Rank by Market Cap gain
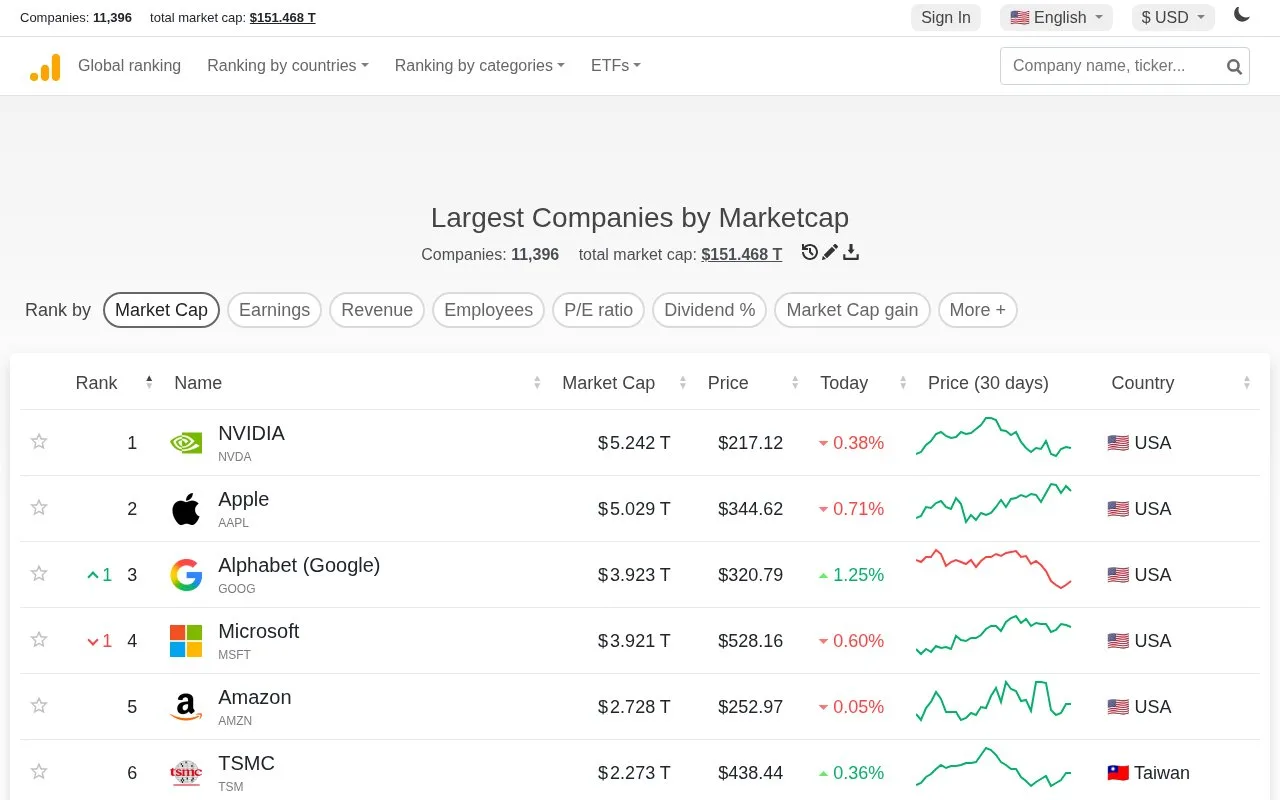Screen dimensions: 1280x800 pyautogui.click(x=852, y=310)
